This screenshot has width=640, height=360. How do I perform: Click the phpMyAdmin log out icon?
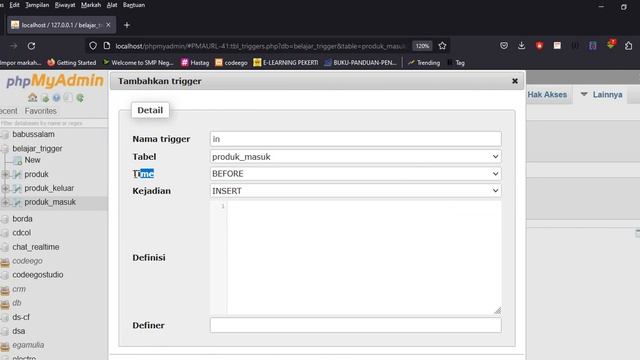pos(45,98)
